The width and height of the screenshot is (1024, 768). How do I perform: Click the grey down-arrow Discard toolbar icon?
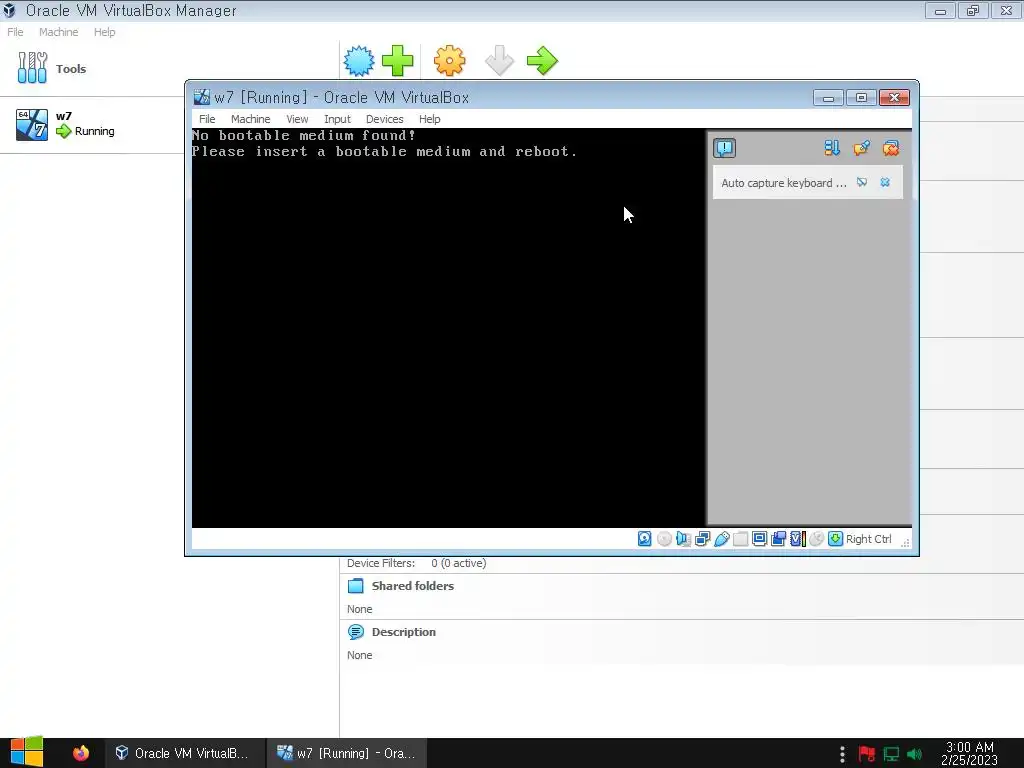coord(500,61)
